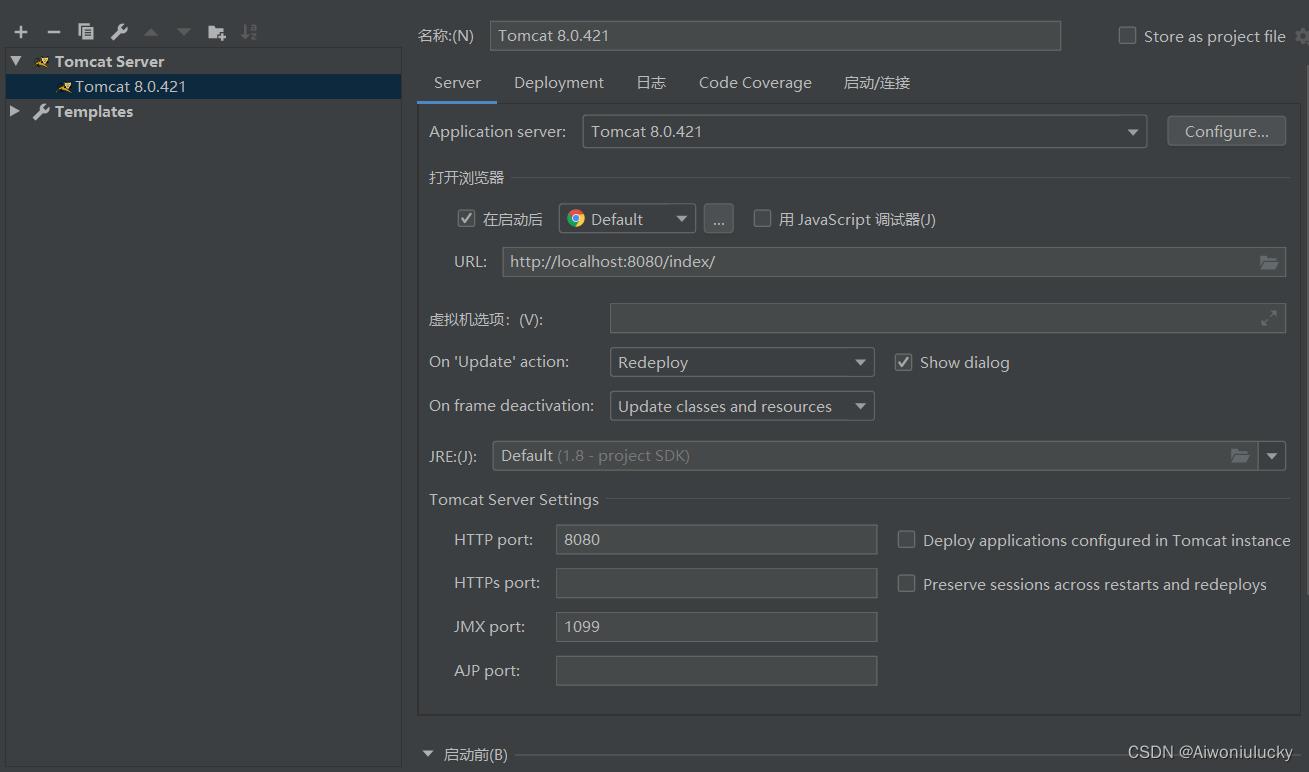This screenshot has height=772, width=1309.
Task: Click the JMX port field
Action: pyautogui.click(x=716, y=627)
